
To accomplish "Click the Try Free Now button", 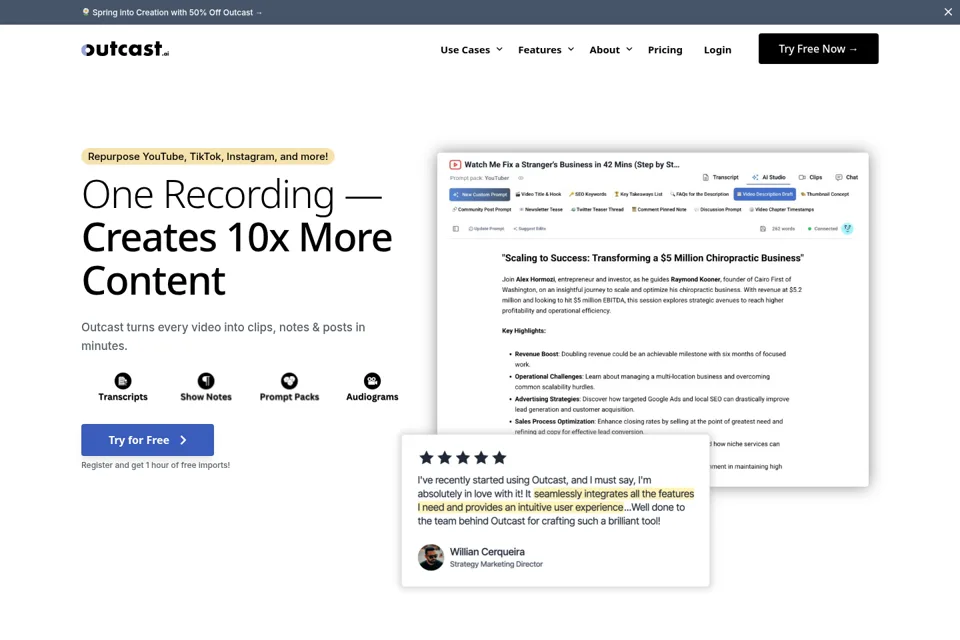I will coord(818,48).
